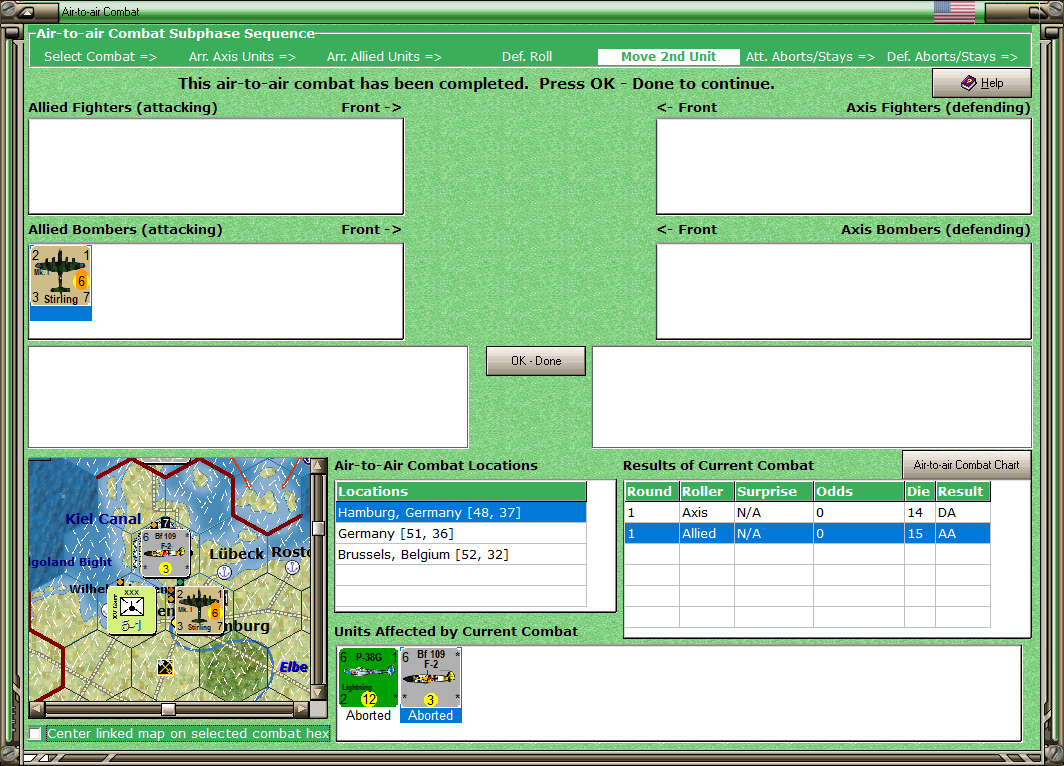Click the 5-1 corps counter on map
1064x766 pixels.
pyautogui.click(x=132, y=610)
